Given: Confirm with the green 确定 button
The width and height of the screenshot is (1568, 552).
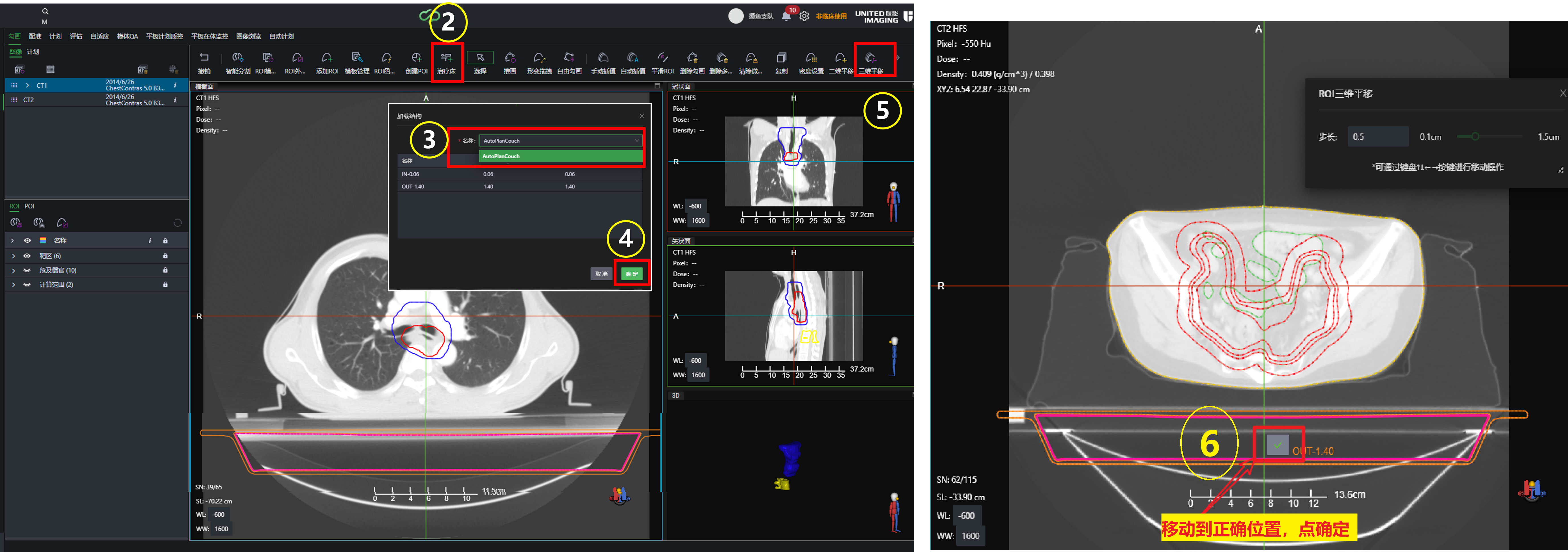Looking at the screenshot, I should 632,273.
